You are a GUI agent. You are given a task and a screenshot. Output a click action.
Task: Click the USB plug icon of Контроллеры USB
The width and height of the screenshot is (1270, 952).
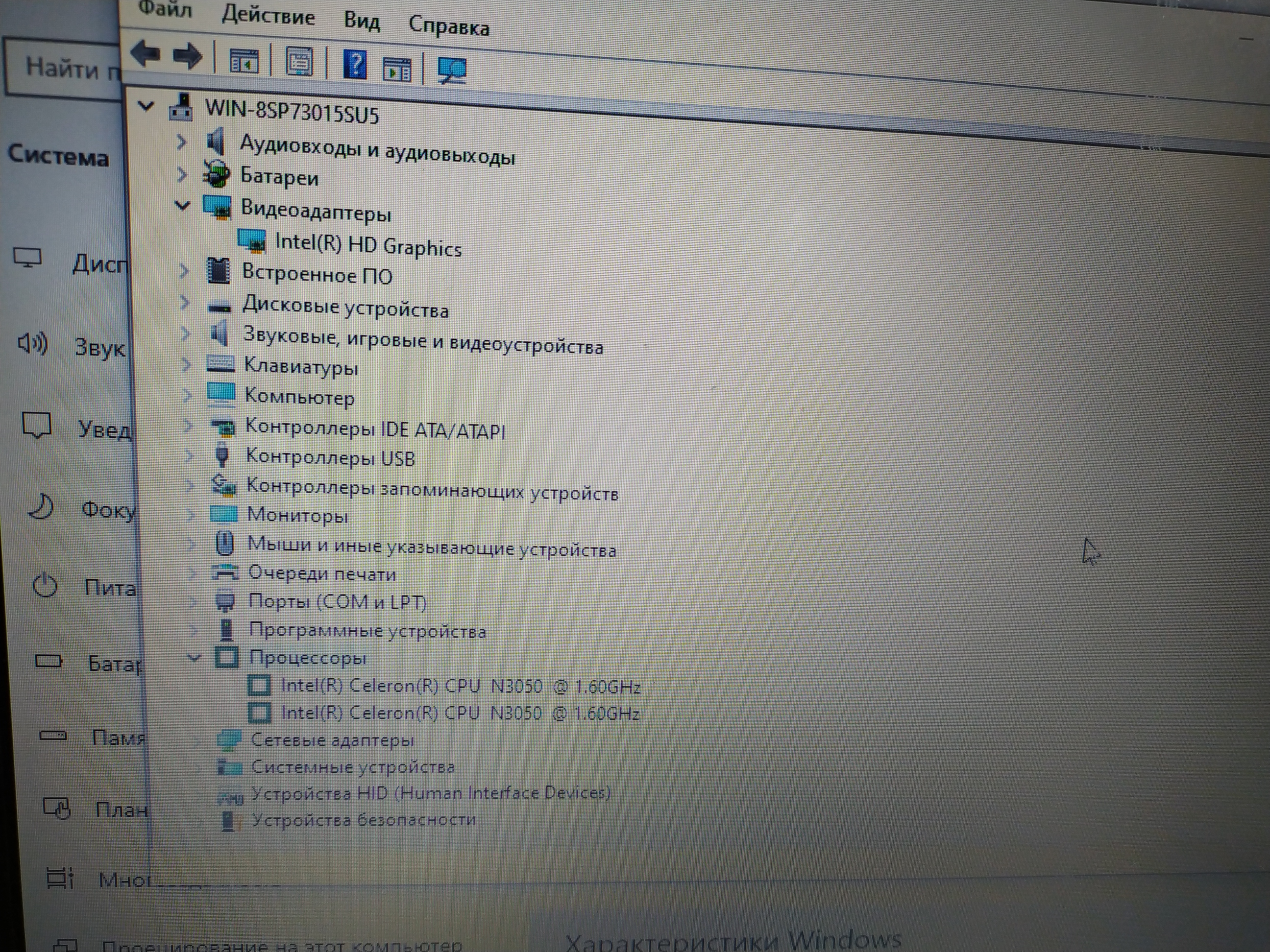click(222, 455)
